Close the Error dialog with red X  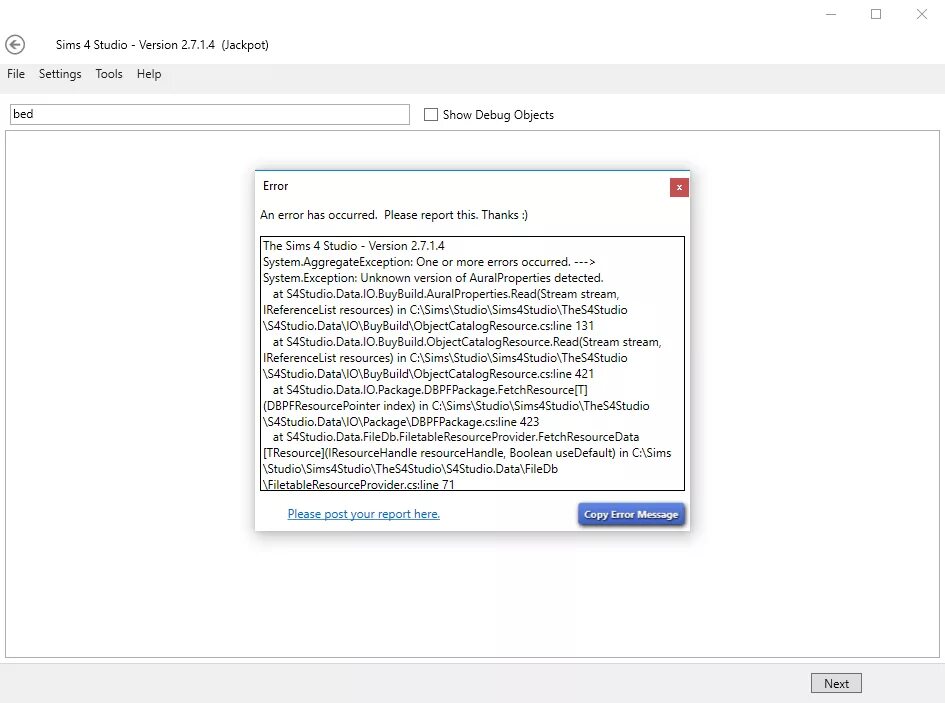pos(679,188)
